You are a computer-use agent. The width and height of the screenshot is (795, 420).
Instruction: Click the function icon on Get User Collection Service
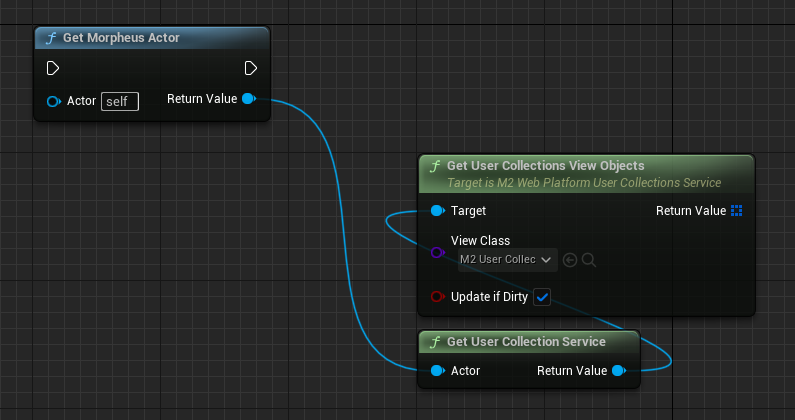pyautogui.click(x=434, y=342)
